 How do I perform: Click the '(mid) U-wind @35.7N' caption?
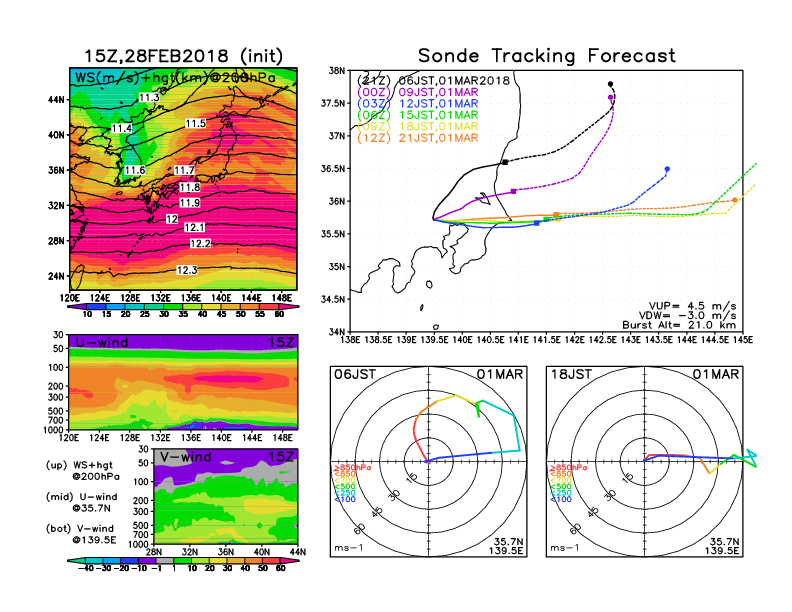[81, 502]
